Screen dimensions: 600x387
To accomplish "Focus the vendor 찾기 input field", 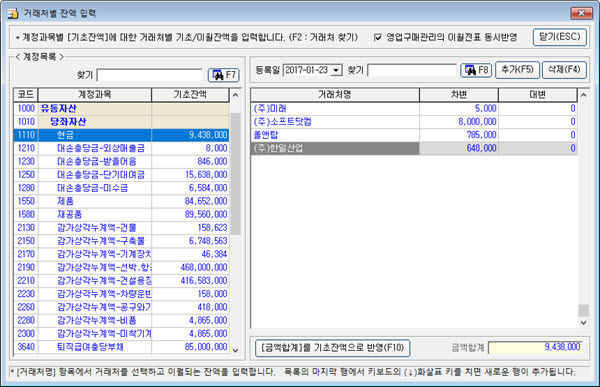I will pos(412,70).
